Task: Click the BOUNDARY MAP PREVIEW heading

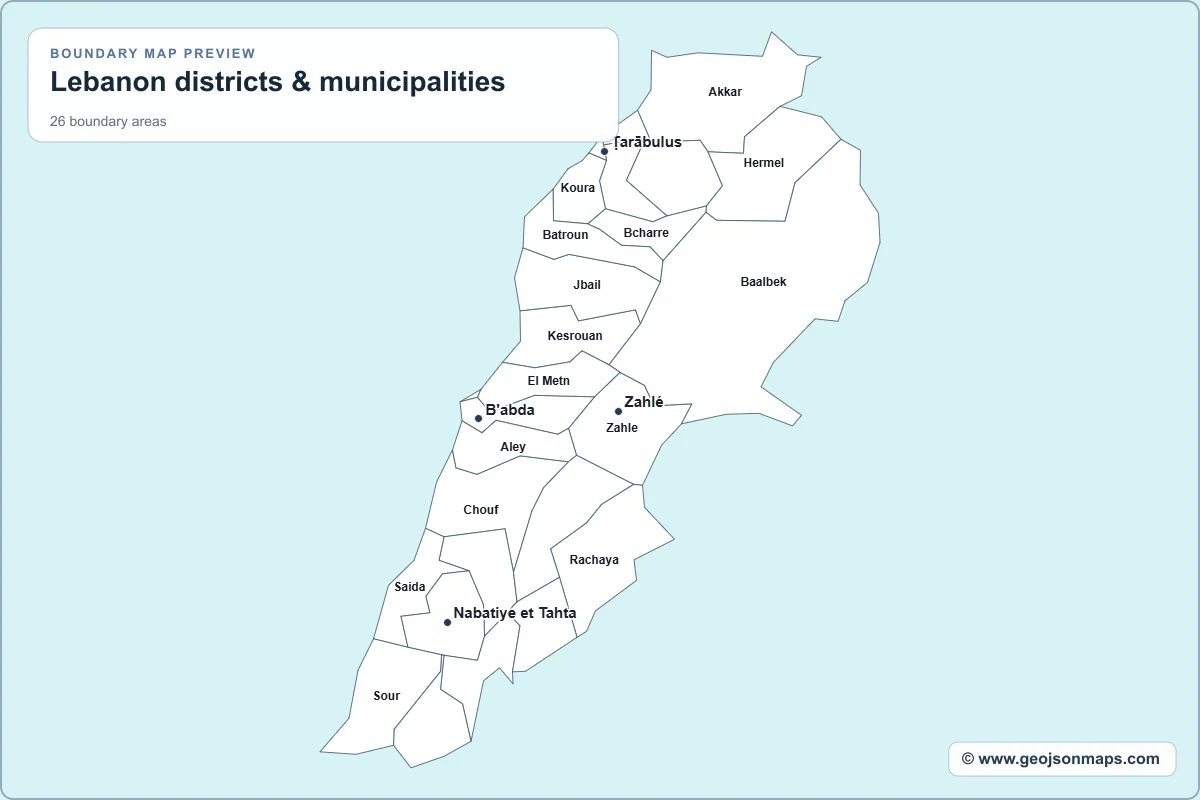Action: 153,53
